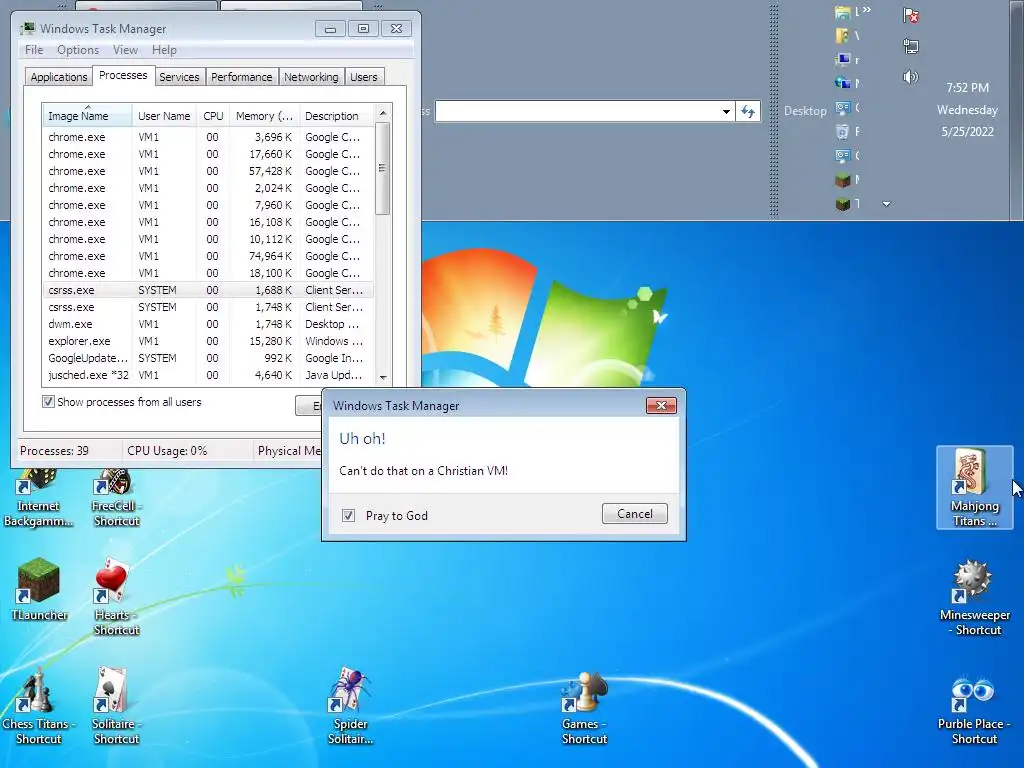The height and width of the screenshot is (768, 1024).
Task: Open the Hearts shortcut icon
Action: pyautogui.click(x=116, y=597)
